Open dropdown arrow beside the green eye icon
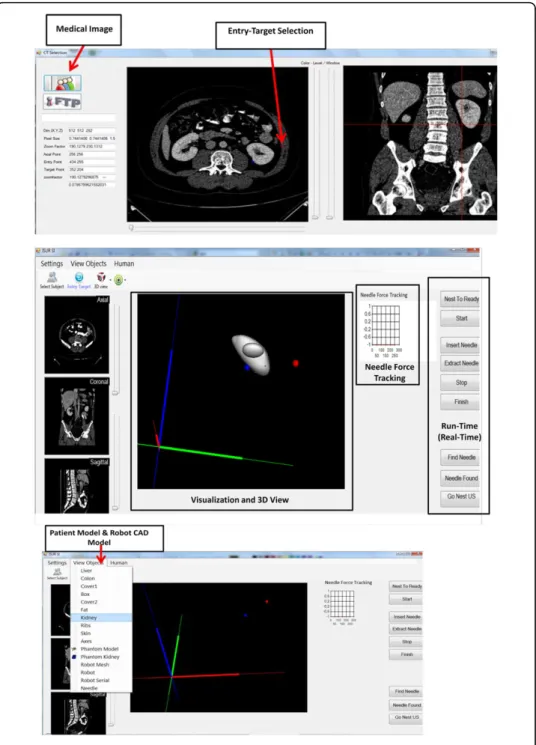The height and width of the screenshot is (745, 536). point(125,280)
